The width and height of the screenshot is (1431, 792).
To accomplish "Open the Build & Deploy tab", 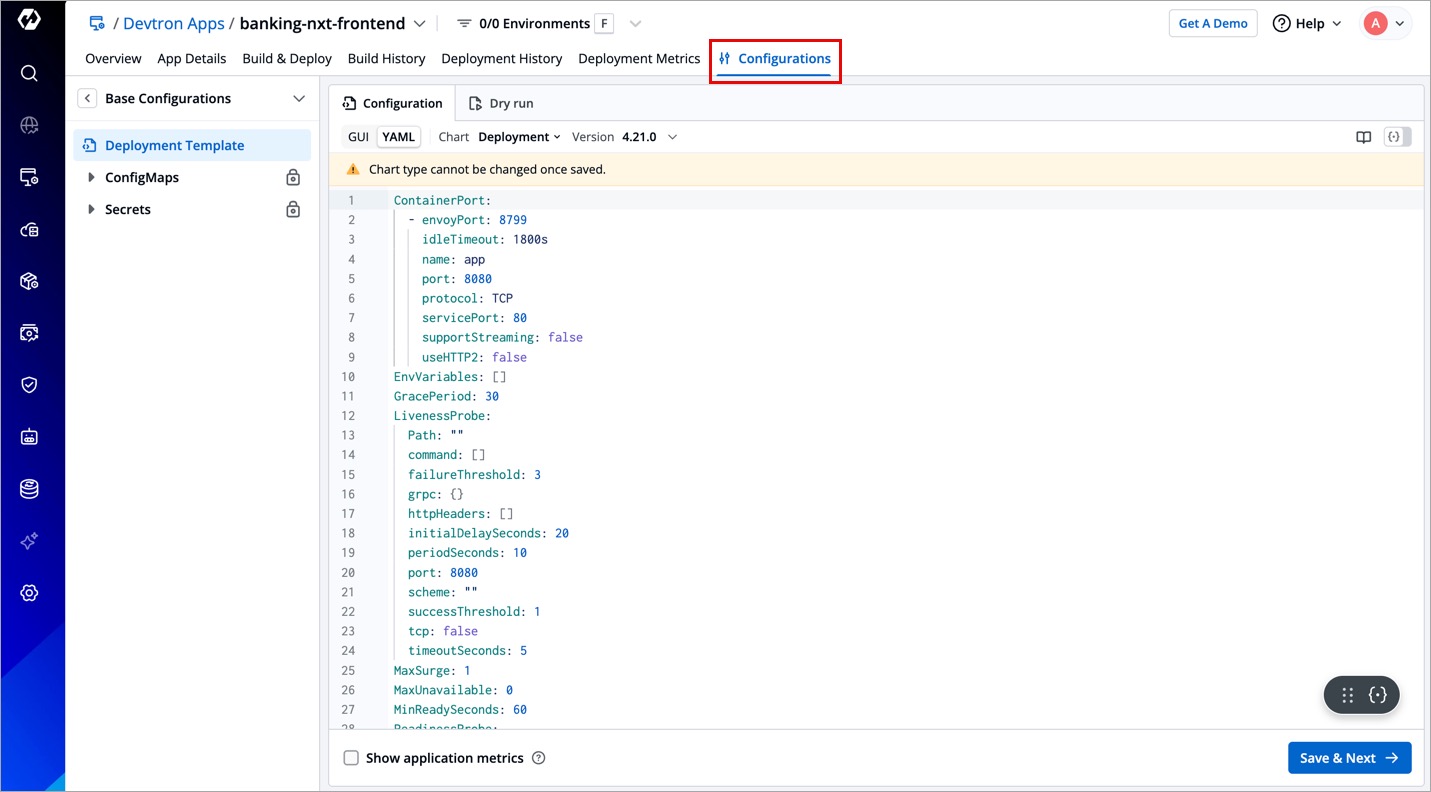I will click(287, 58).
